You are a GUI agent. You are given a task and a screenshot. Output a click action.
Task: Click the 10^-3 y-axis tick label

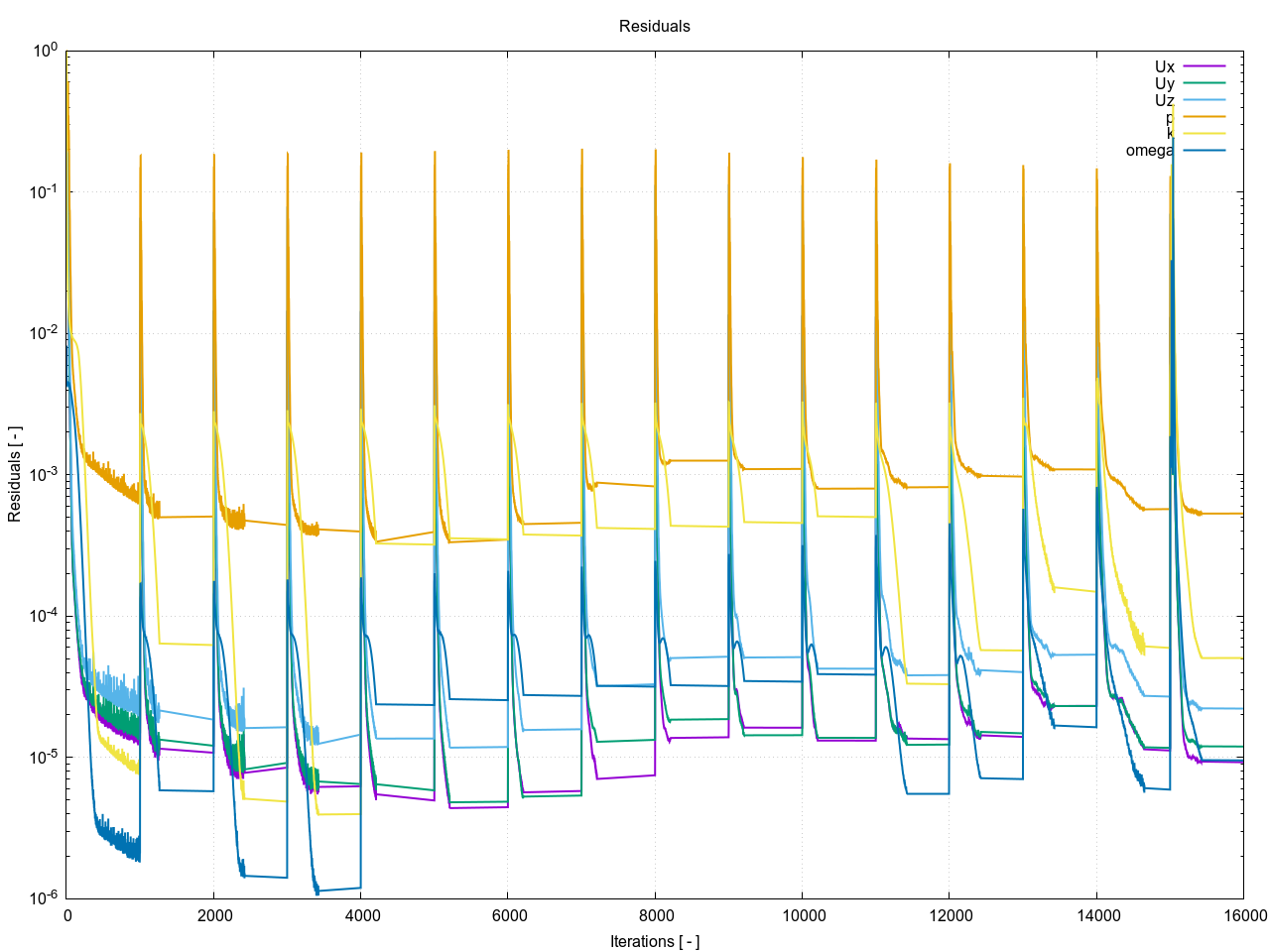[40, 474]
